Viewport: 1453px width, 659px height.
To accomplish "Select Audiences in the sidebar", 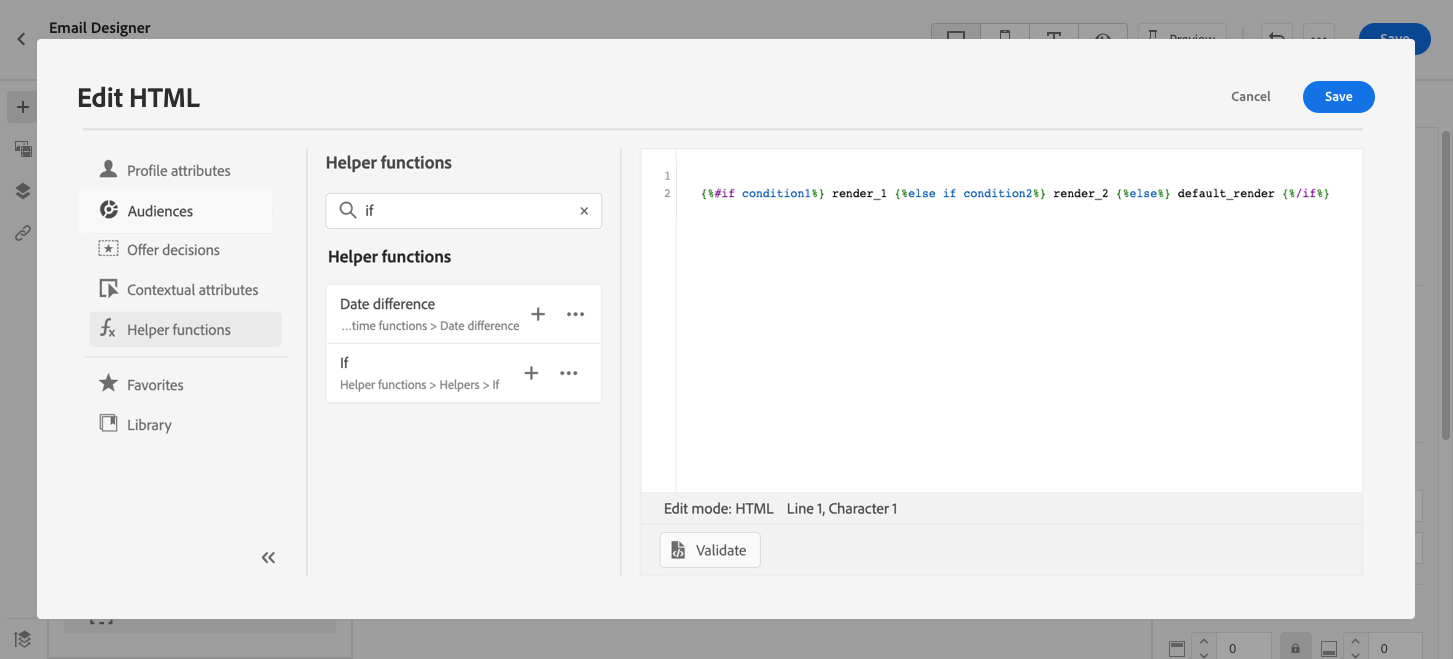I will point(160,211).
